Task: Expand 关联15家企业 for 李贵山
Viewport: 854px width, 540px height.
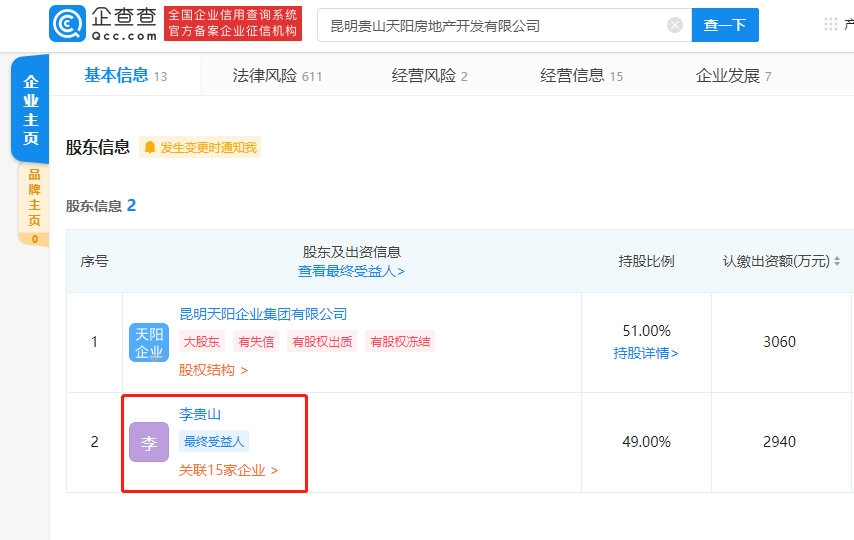Action: (228, 470)
